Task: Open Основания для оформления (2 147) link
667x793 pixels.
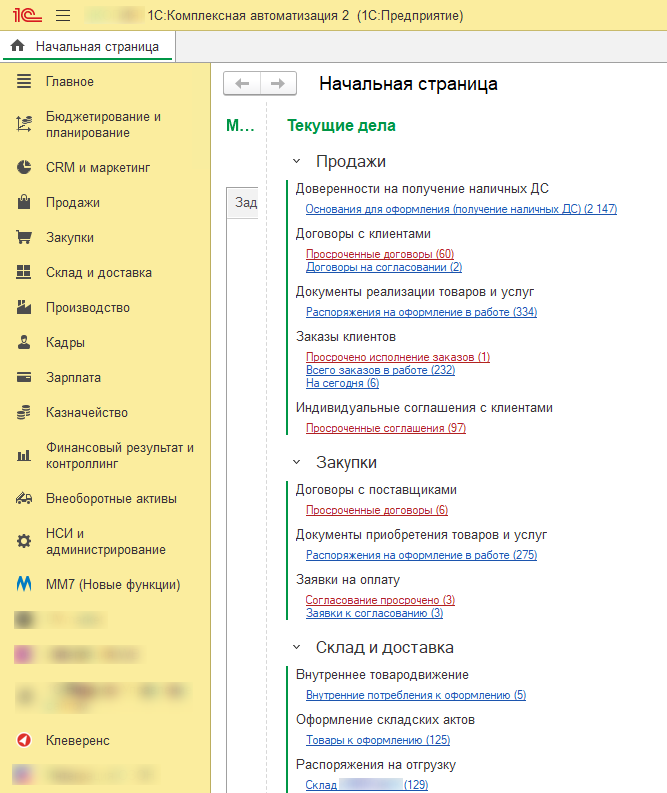Action: click(461, 209)
